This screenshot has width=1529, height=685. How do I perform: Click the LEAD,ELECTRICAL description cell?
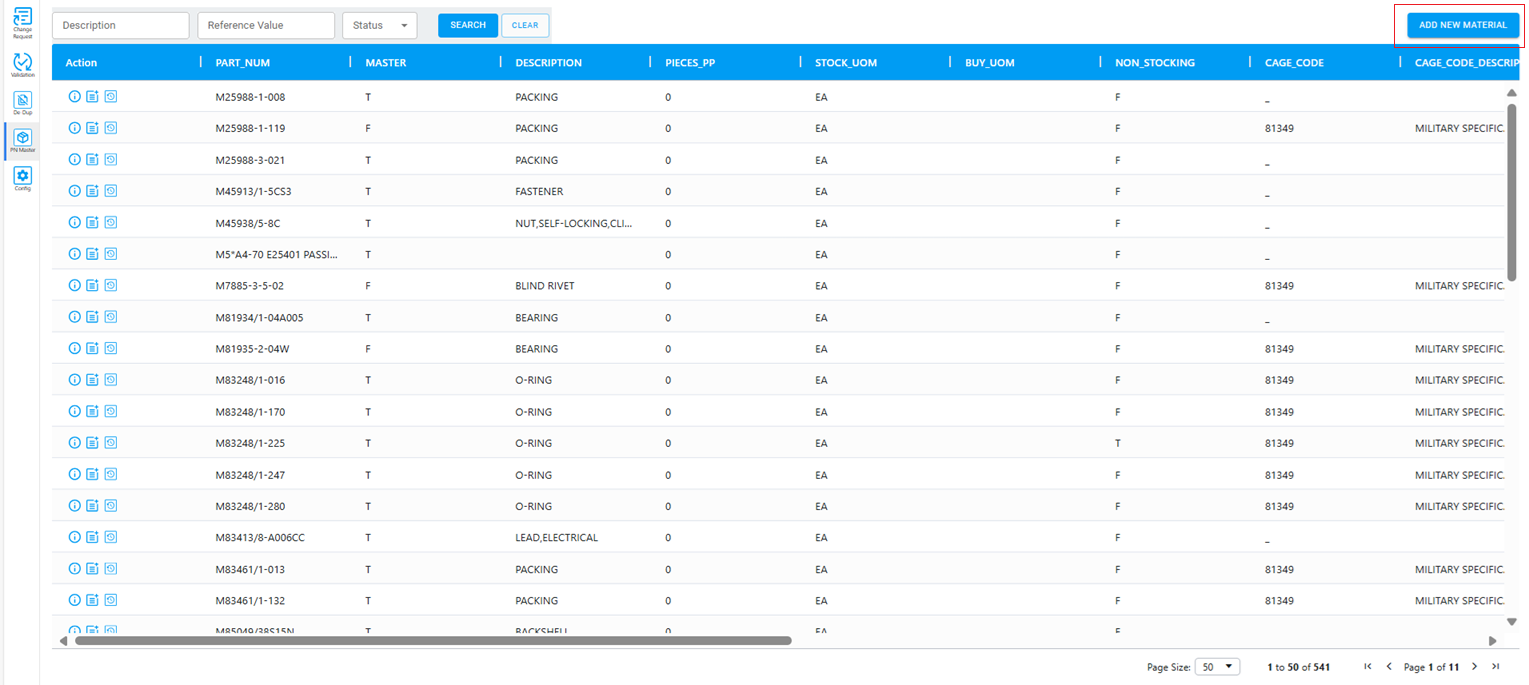coord(557,538)
